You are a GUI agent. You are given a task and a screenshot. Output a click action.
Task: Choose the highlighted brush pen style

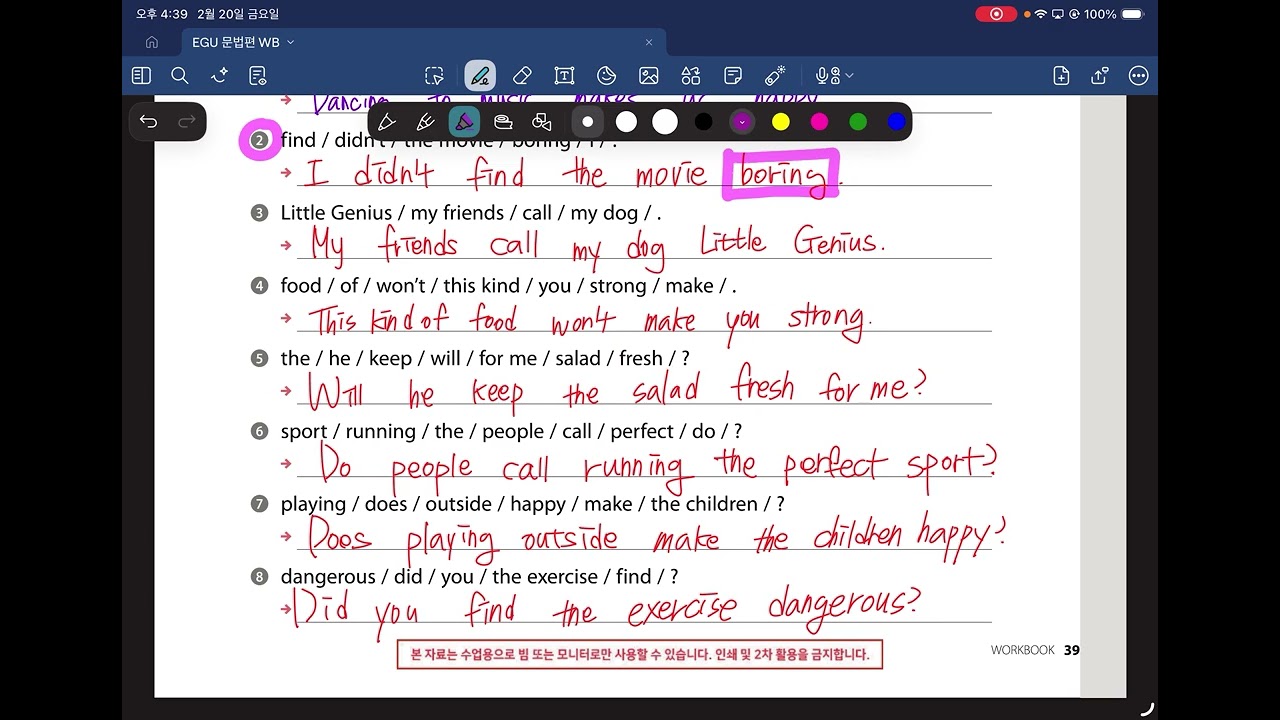(x=464, y=122)
